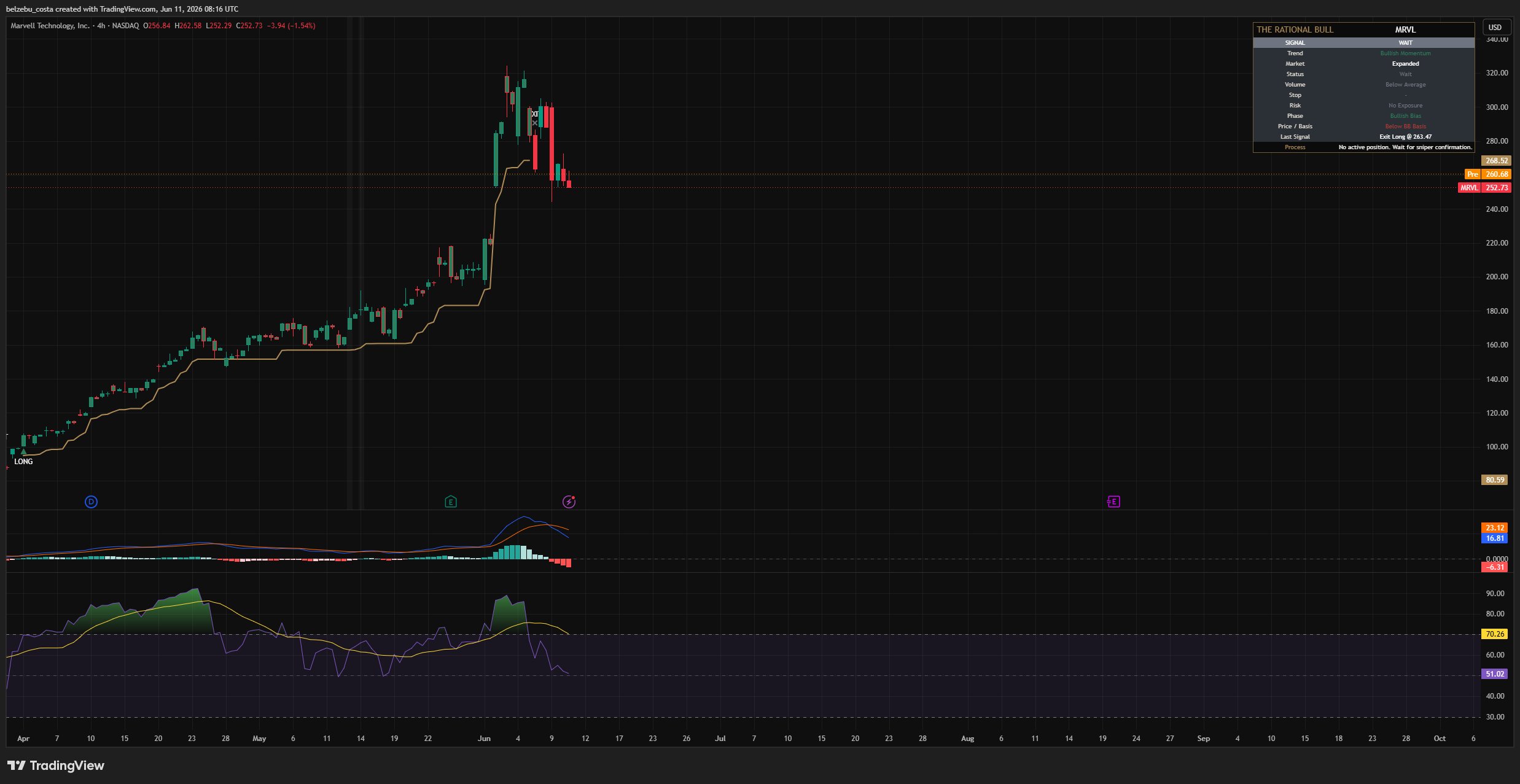
Task: Click the Oct label on time axis
Action: tap(1439, 739)
